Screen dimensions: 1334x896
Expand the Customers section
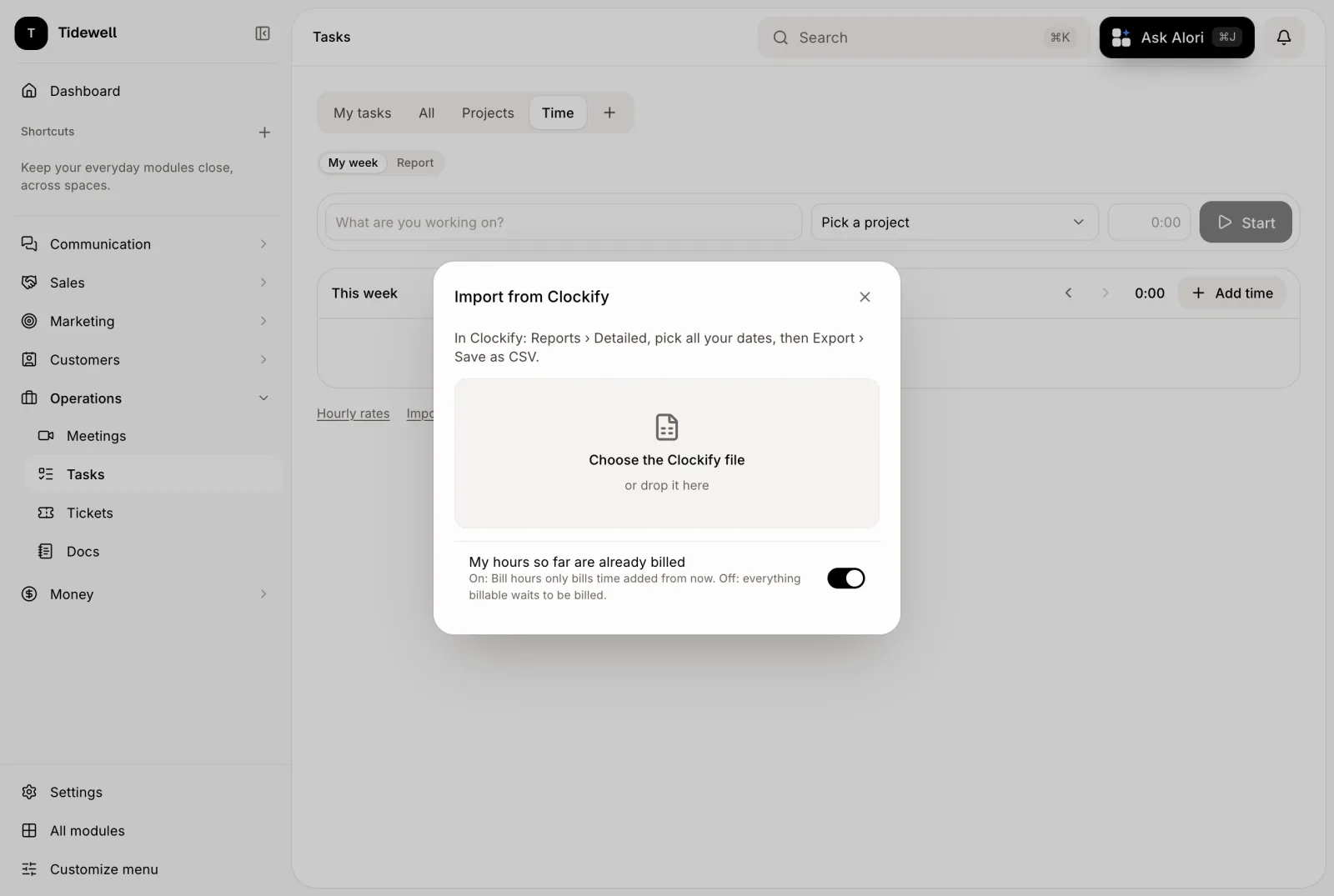146,359
